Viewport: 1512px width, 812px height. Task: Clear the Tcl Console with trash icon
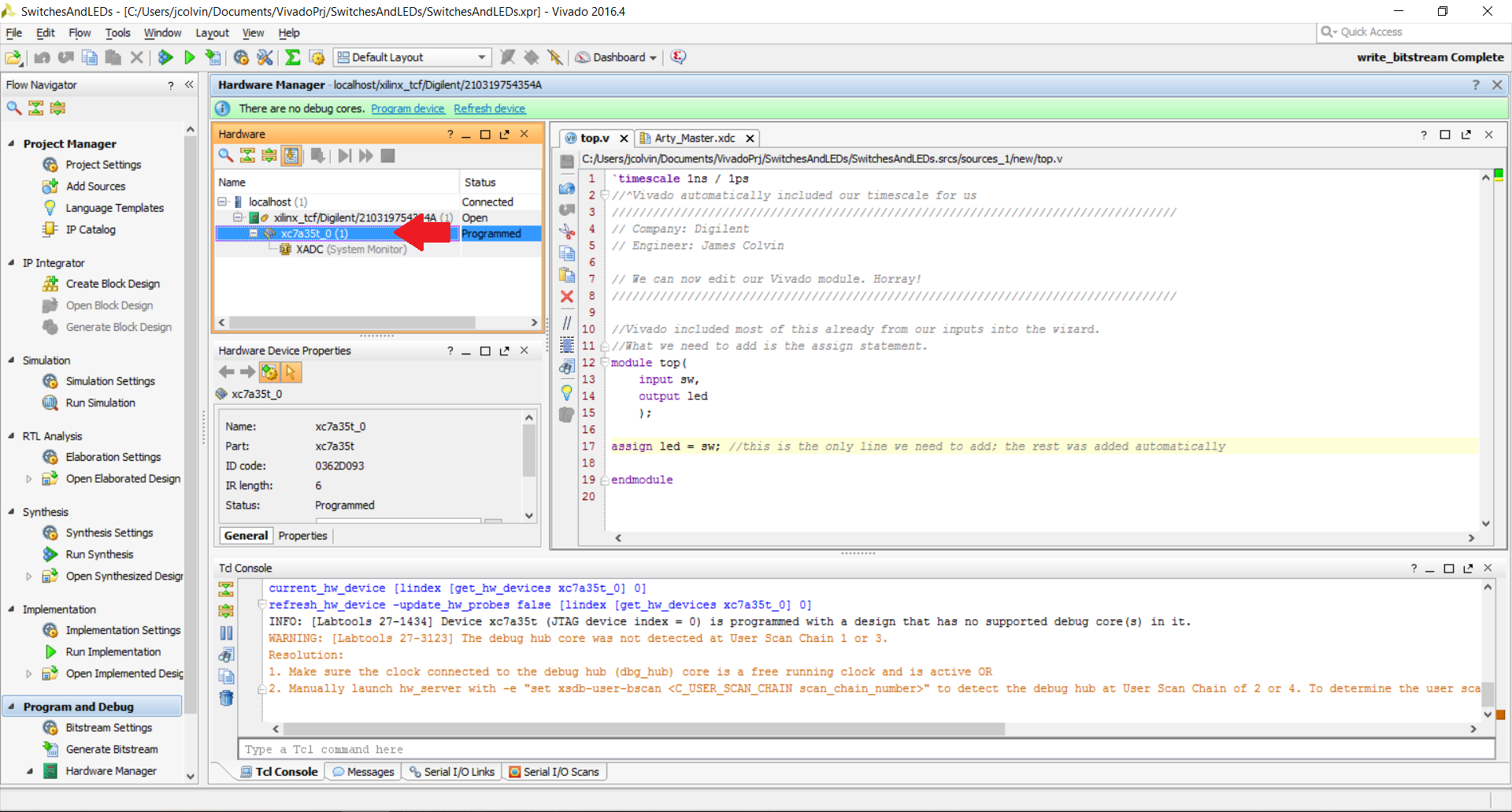(226, 698)
